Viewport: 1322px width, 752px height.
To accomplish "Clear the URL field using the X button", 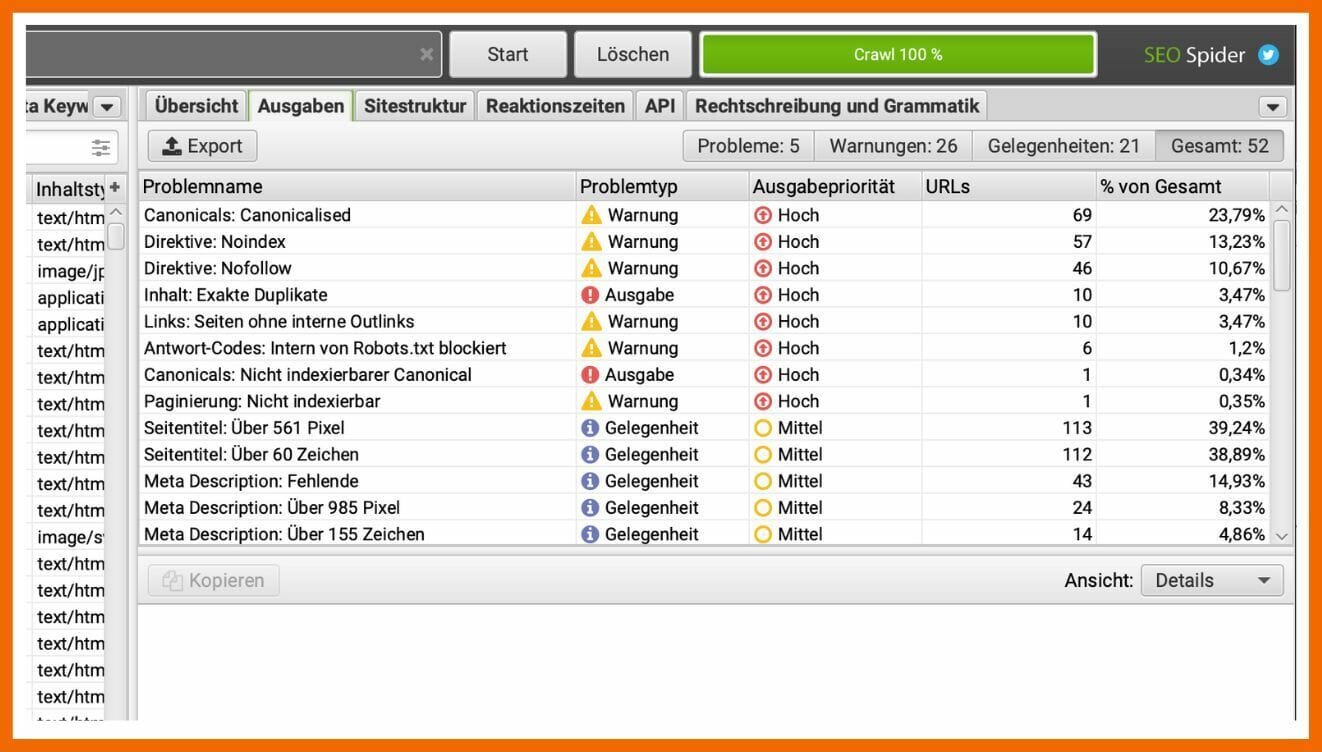I will point(426,54).
